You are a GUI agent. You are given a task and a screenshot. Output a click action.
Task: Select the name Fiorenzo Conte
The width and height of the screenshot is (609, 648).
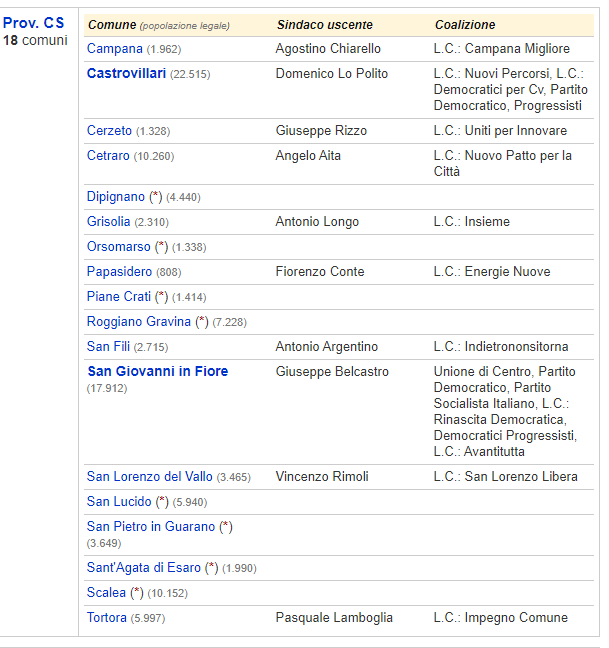tap(320, 272)
